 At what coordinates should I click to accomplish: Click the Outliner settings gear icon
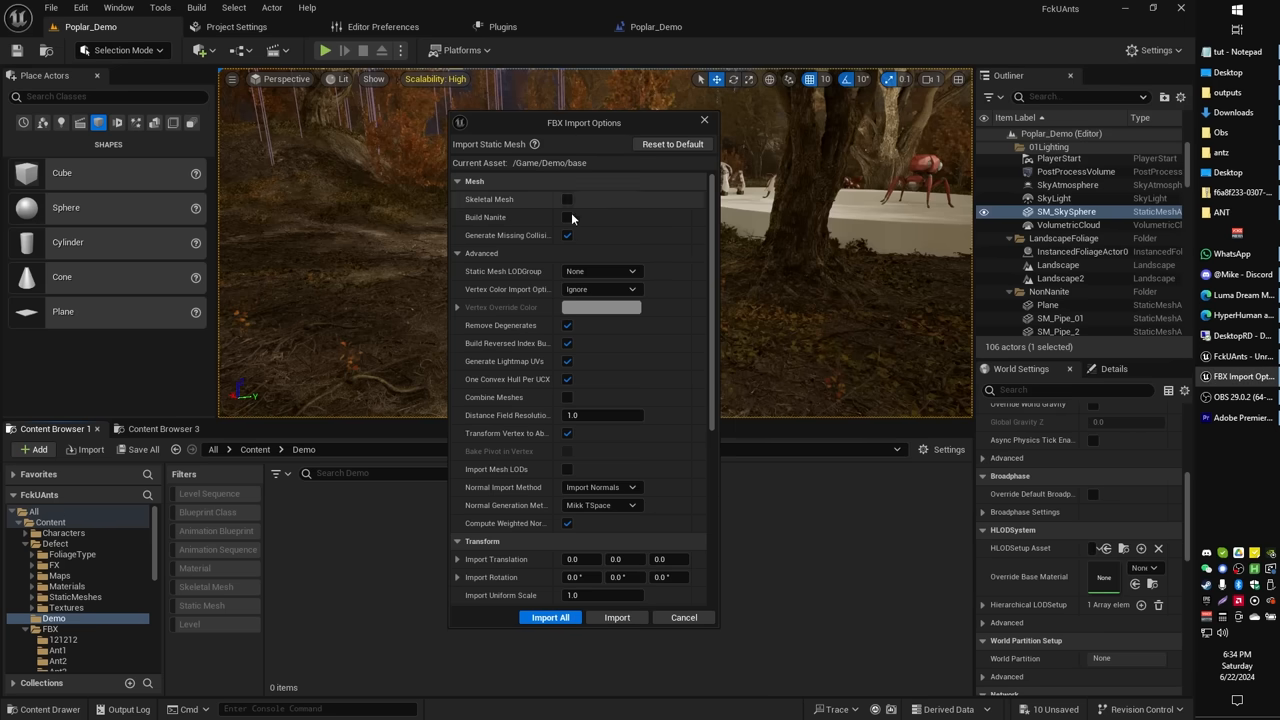pos(1180,97)
